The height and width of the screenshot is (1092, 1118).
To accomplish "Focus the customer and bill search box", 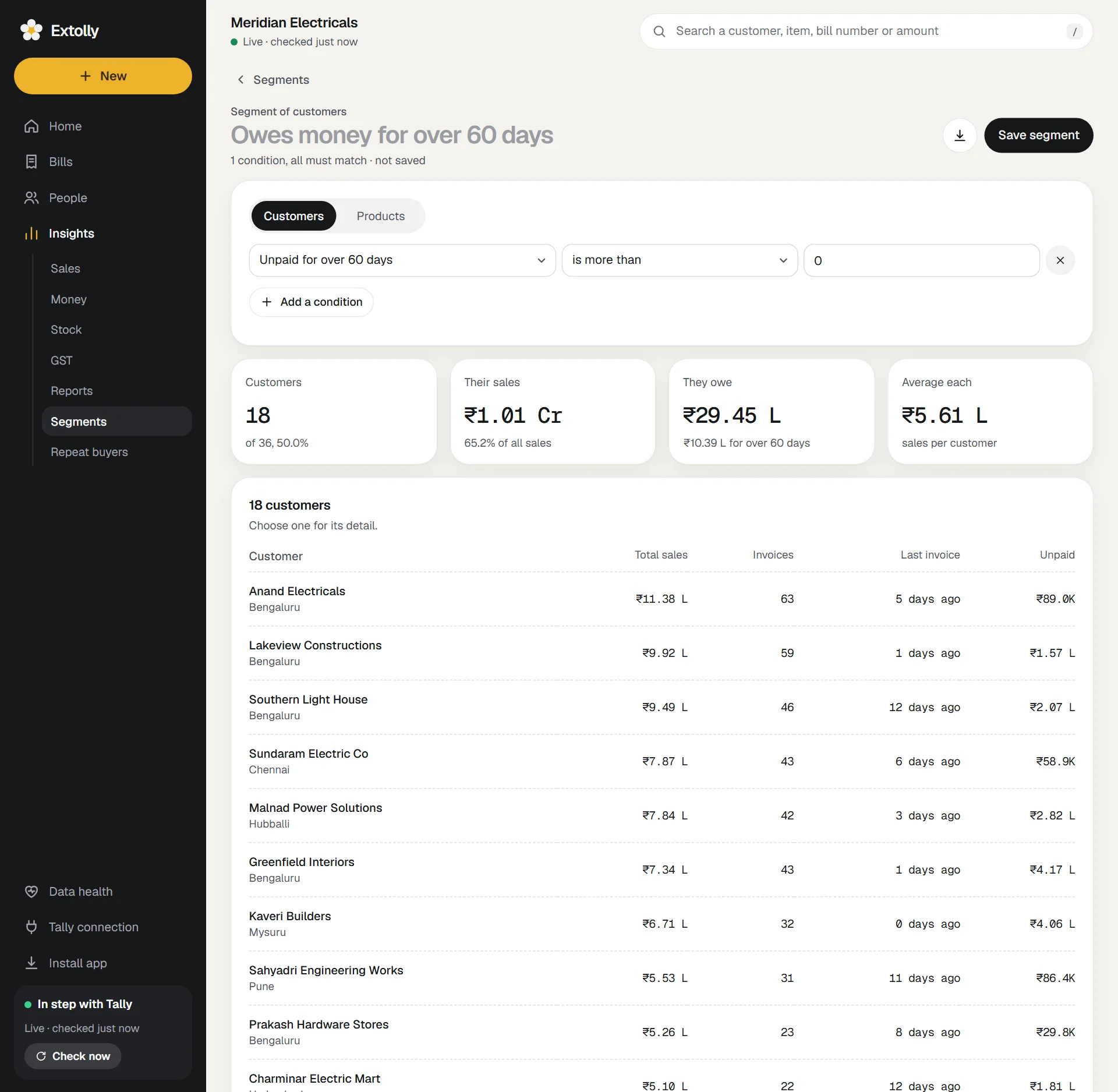I will click(865, 31).
